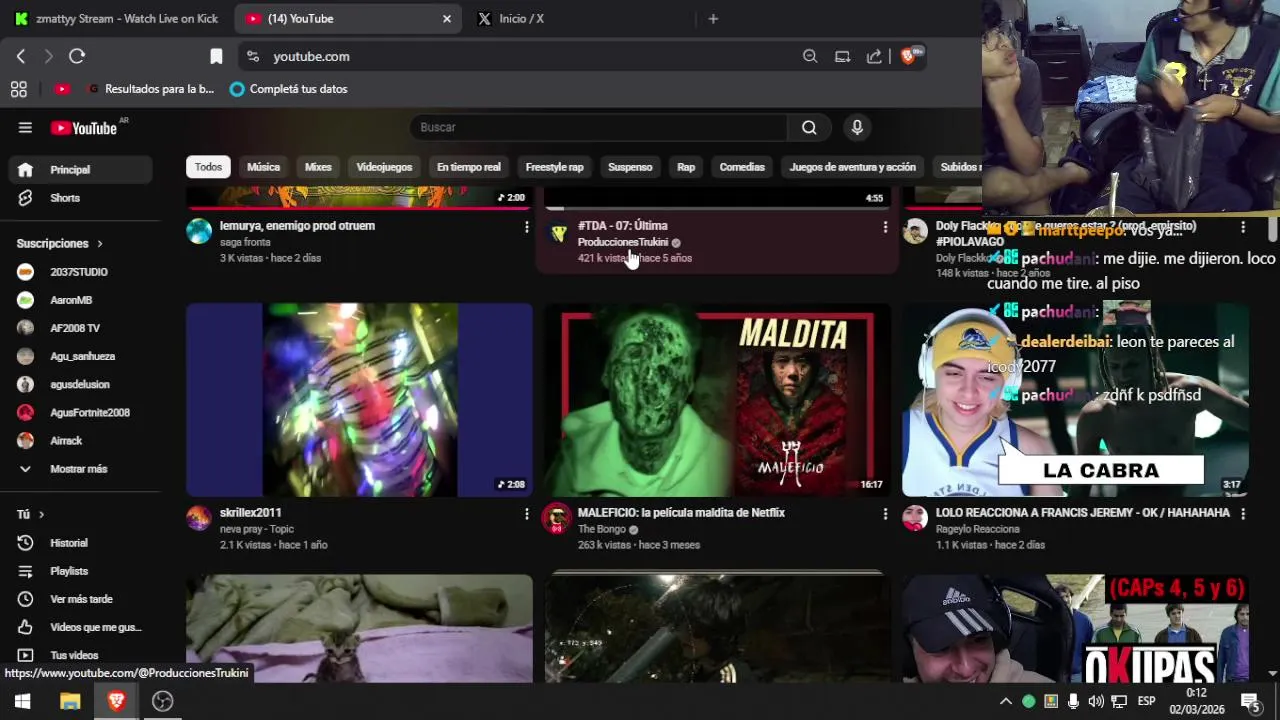Expand Mostrar más subscriptions
The width and height of the screenshot is (1280, 720).
pyautogui.click(x=80, y=469)
